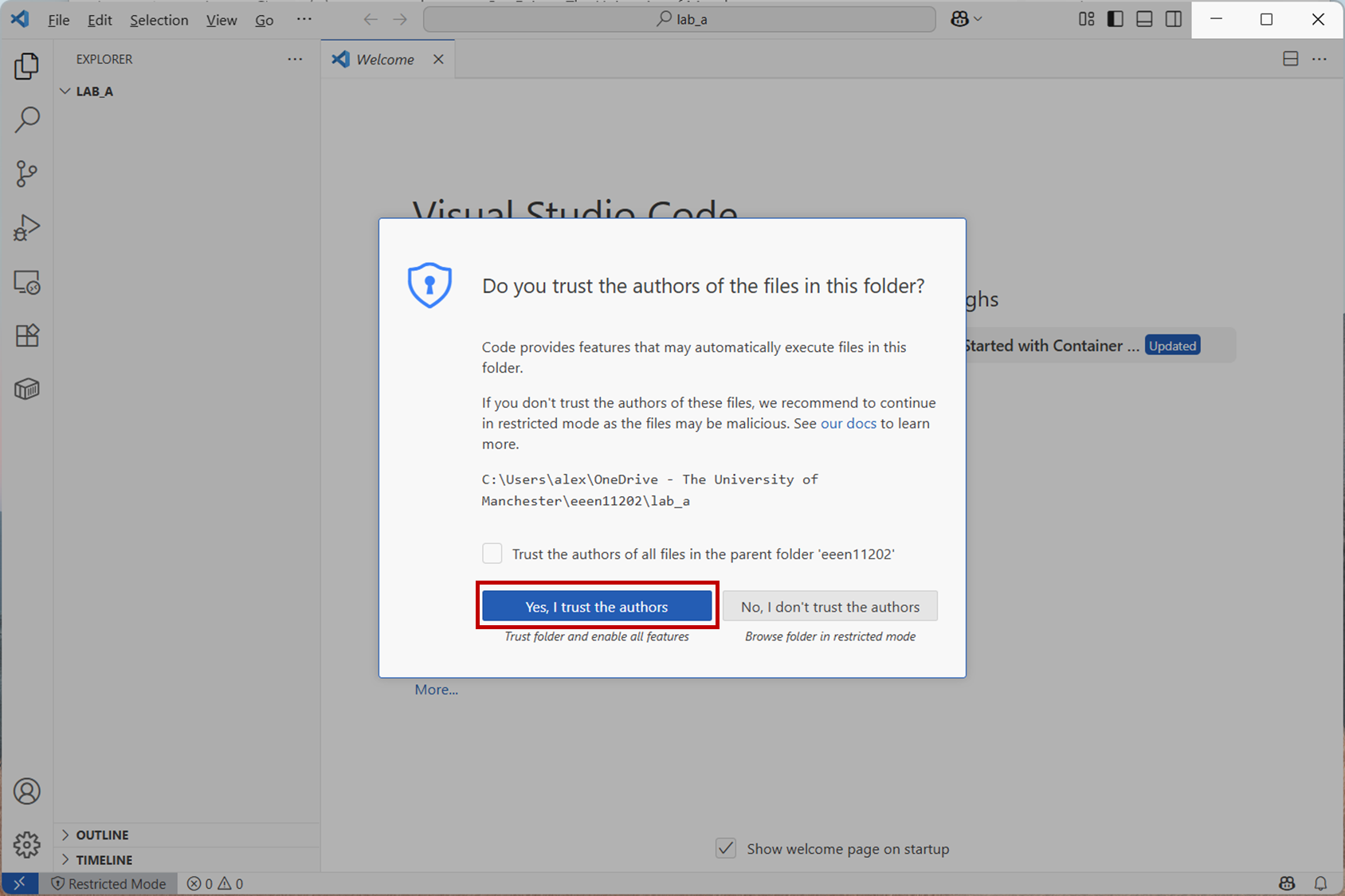Screen dimensions: 1345x896
Task: Toggle the primary side bar layout button
Action: coord(1116,19)
